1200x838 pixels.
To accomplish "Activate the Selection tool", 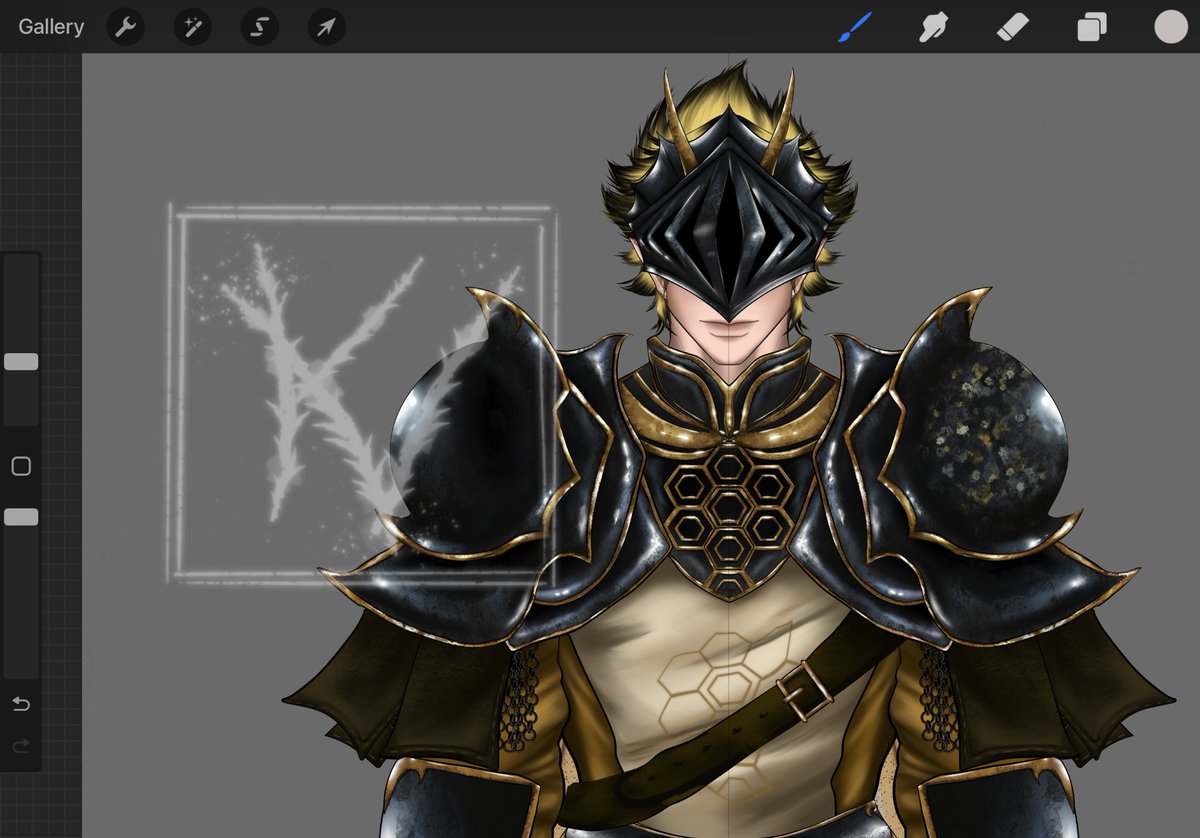I will point(258,27).
